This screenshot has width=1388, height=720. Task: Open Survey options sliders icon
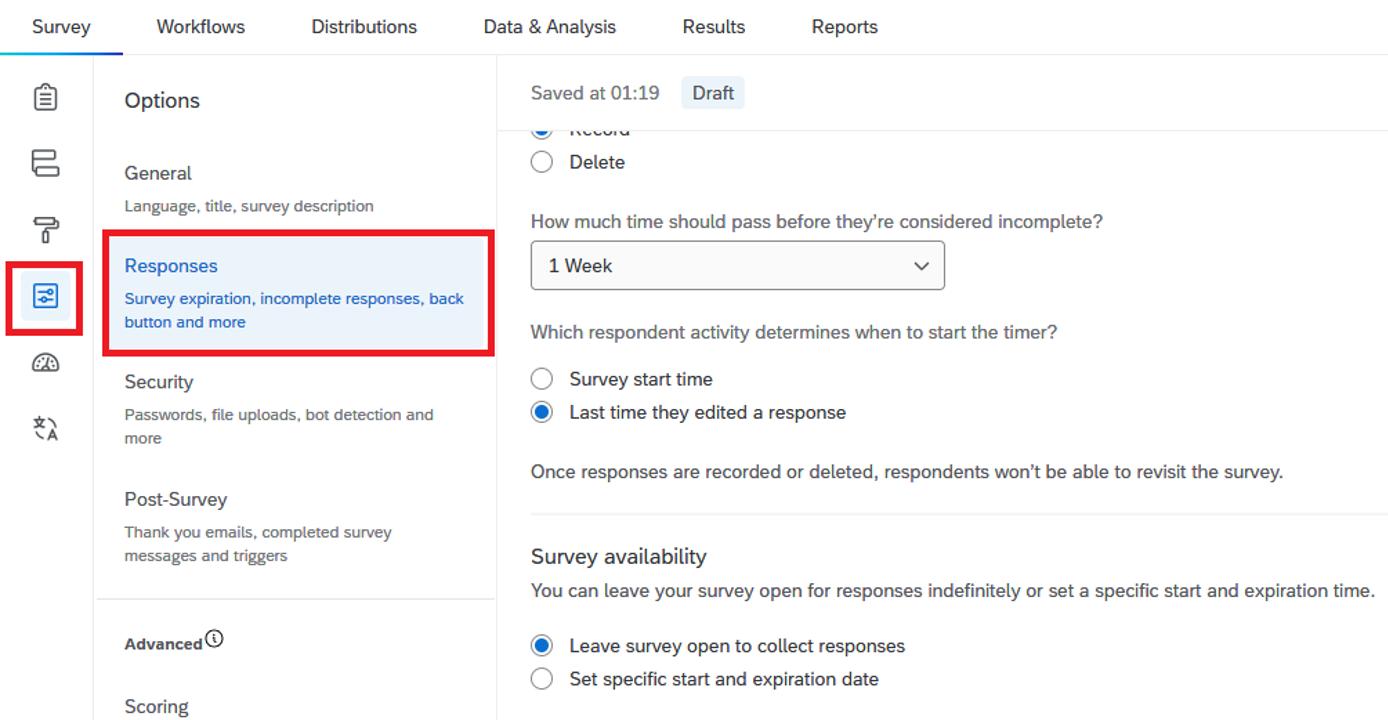pos(45,296)
